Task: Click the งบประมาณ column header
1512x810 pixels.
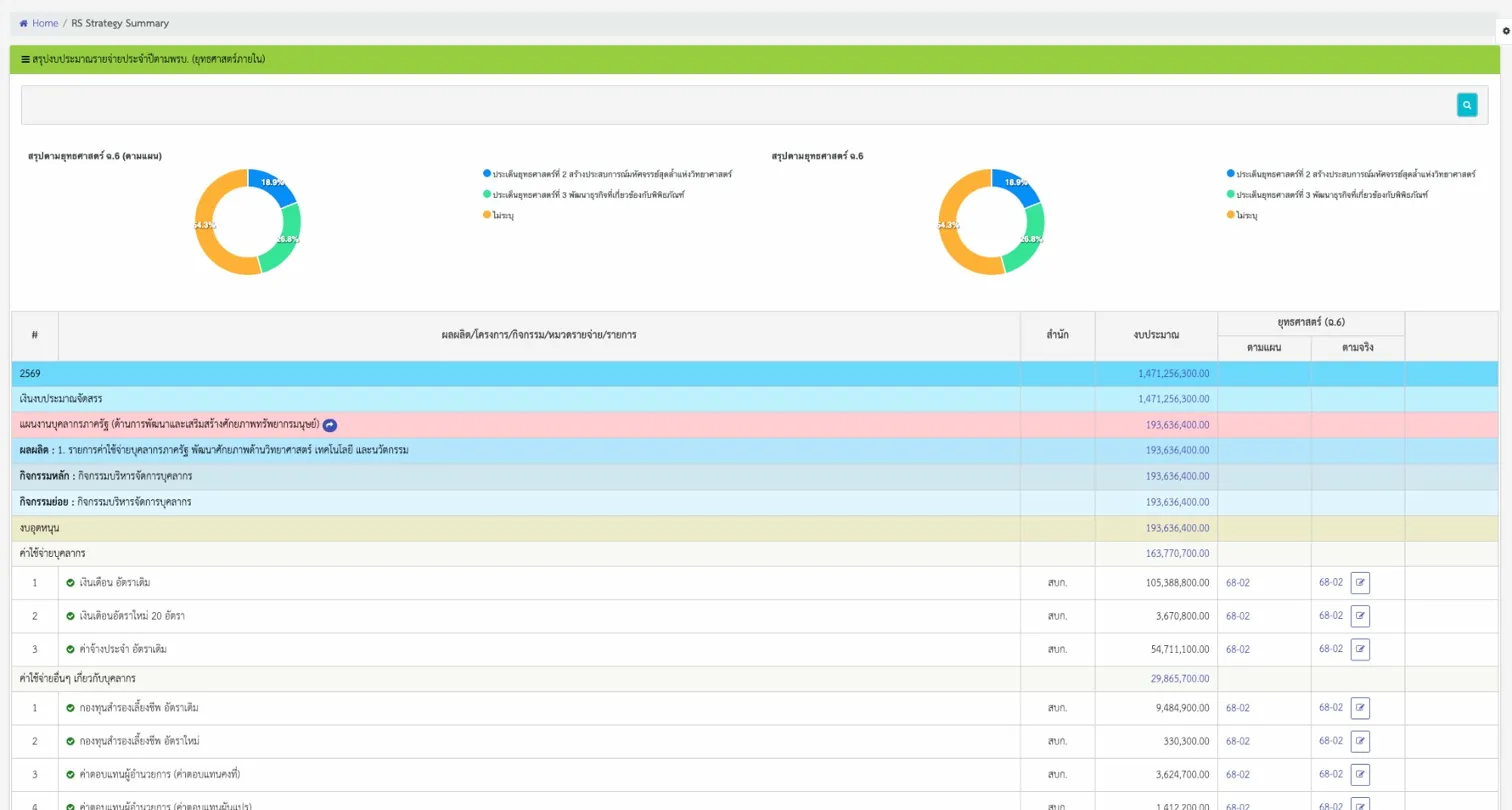Action: (x=1156, y=335)
